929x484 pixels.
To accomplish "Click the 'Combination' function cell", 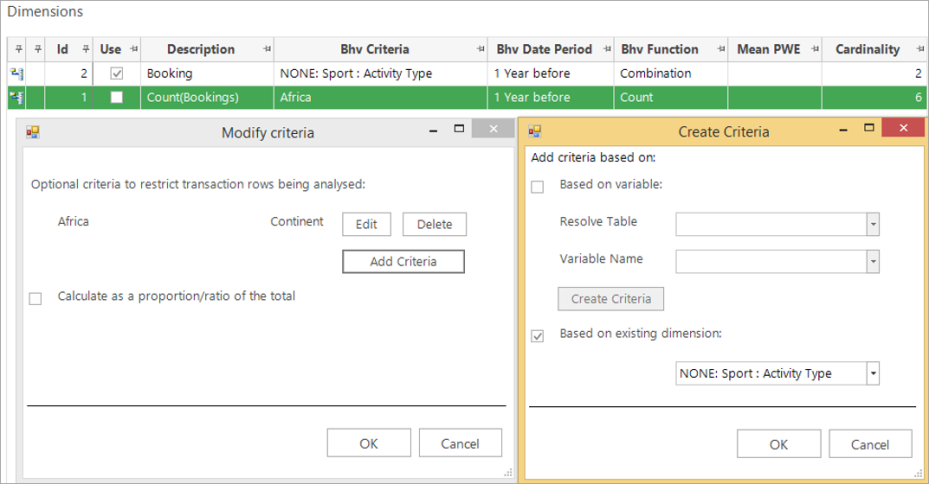I will click(670, 73).
